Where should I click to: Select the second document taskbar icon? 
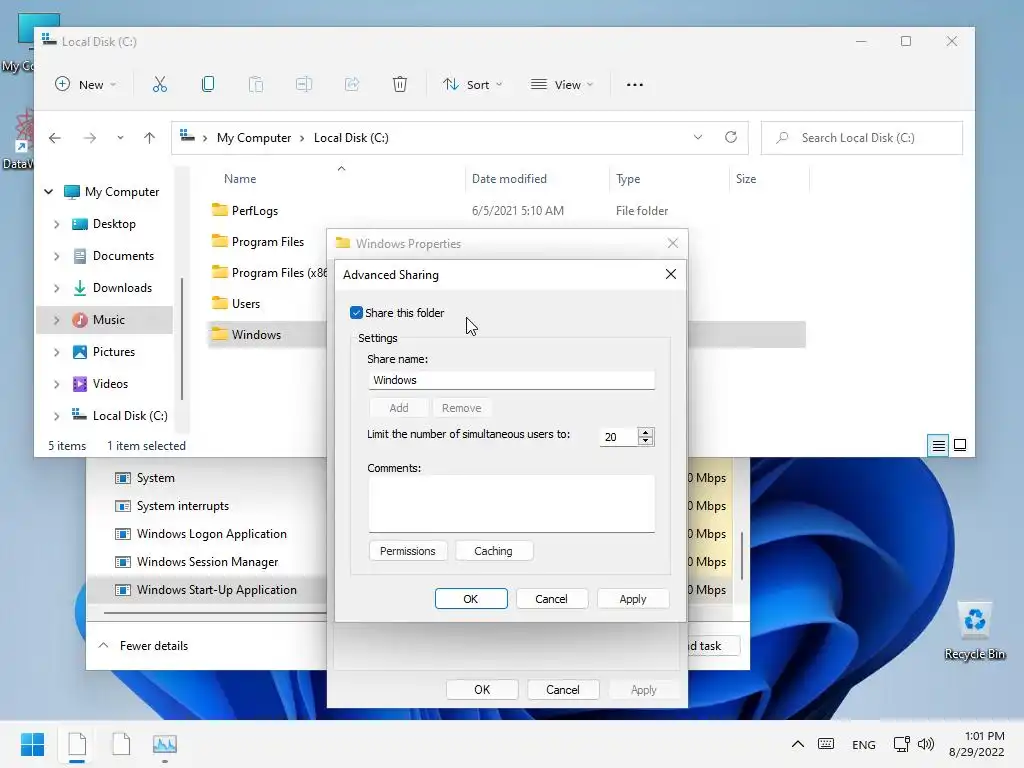[121, 744]
